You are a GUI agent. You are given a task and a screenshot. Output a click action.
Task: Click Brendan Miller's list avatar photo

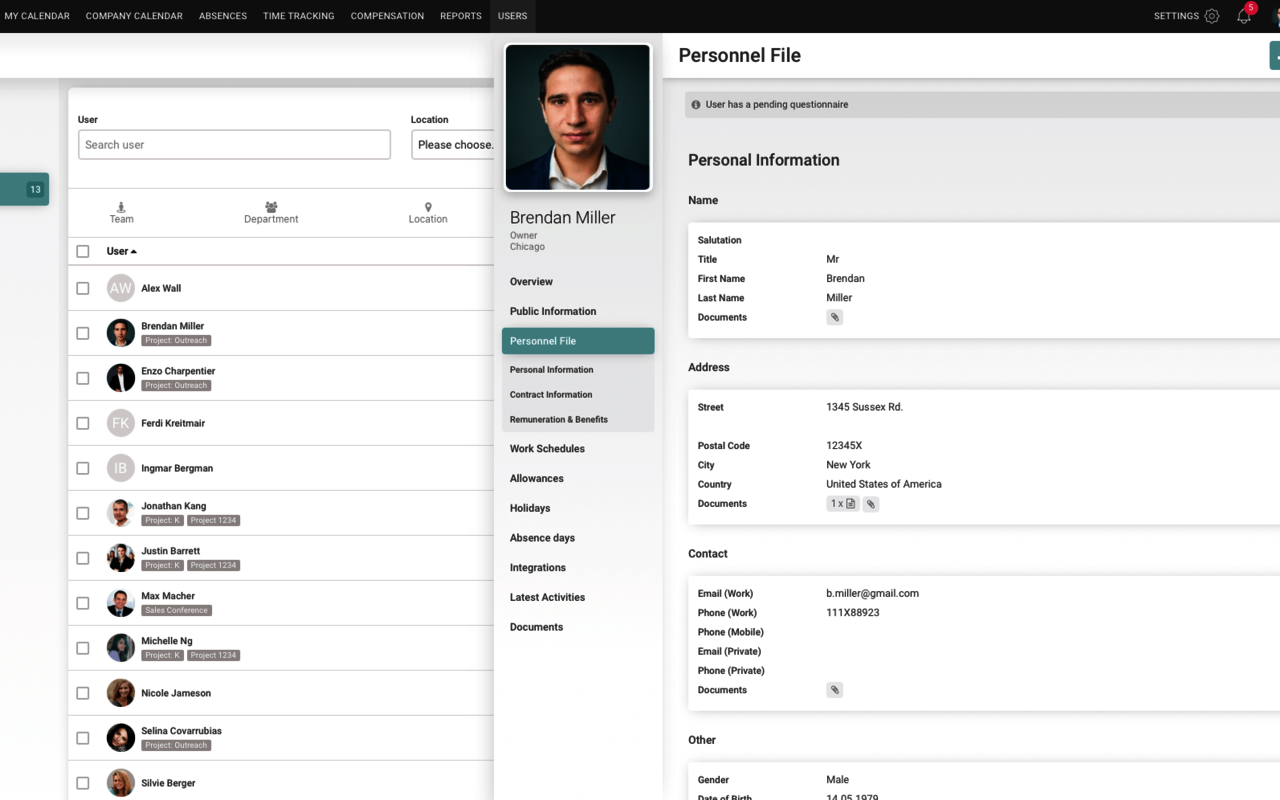point(121,333)
